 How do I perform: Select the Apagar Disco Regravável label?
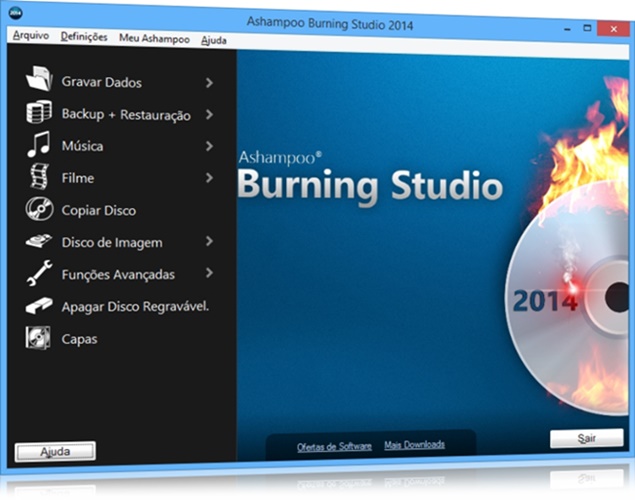(x=135, y=306)
